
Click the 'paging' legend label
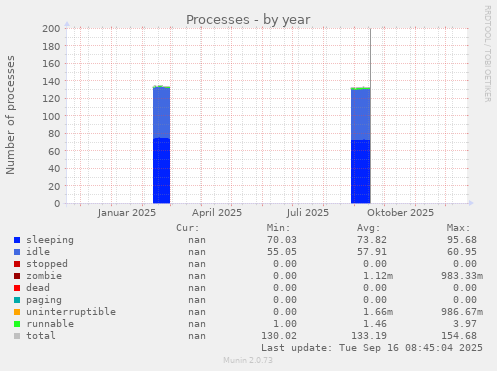click(44, 300)
